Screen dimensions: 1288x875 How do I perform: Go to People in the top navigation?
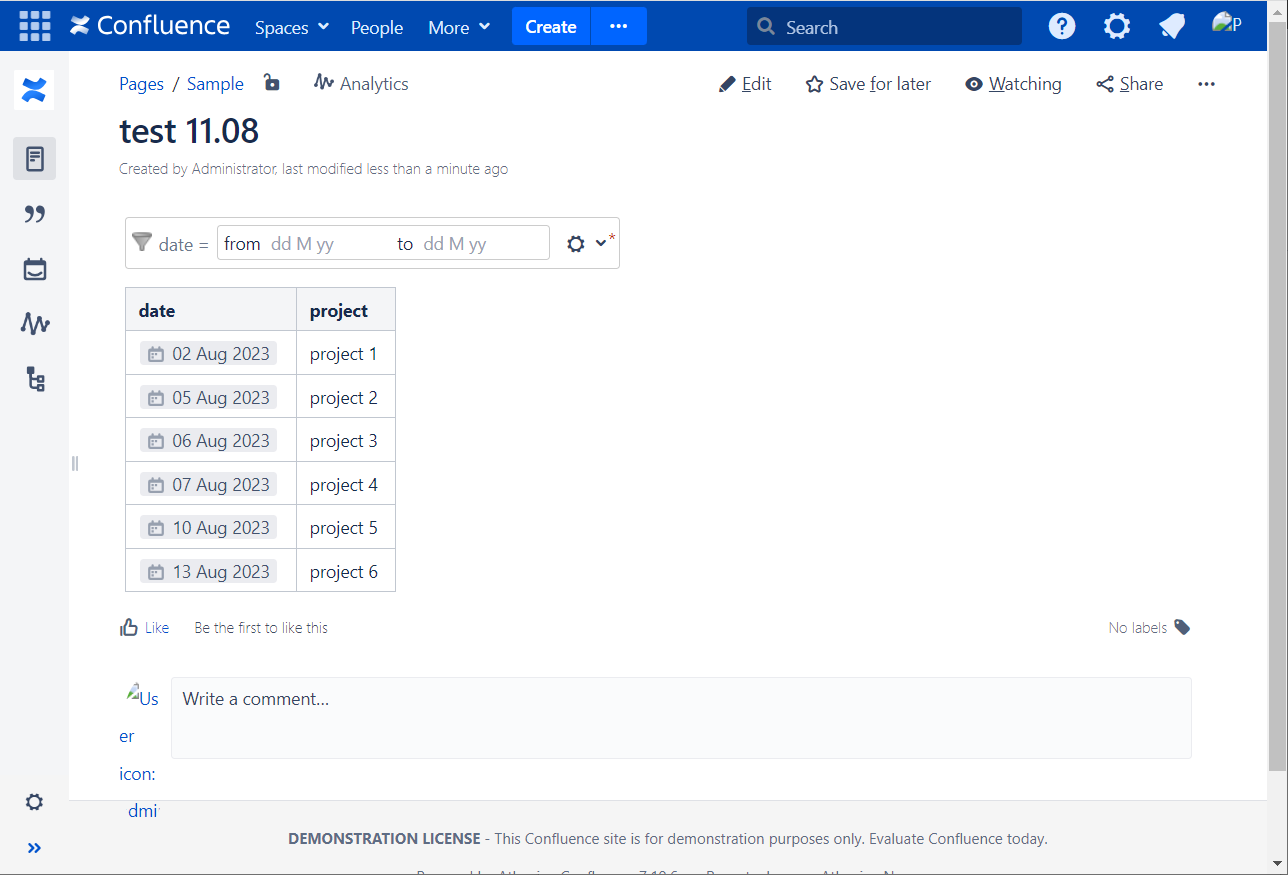pyautogui.click(x=377, y=27)
